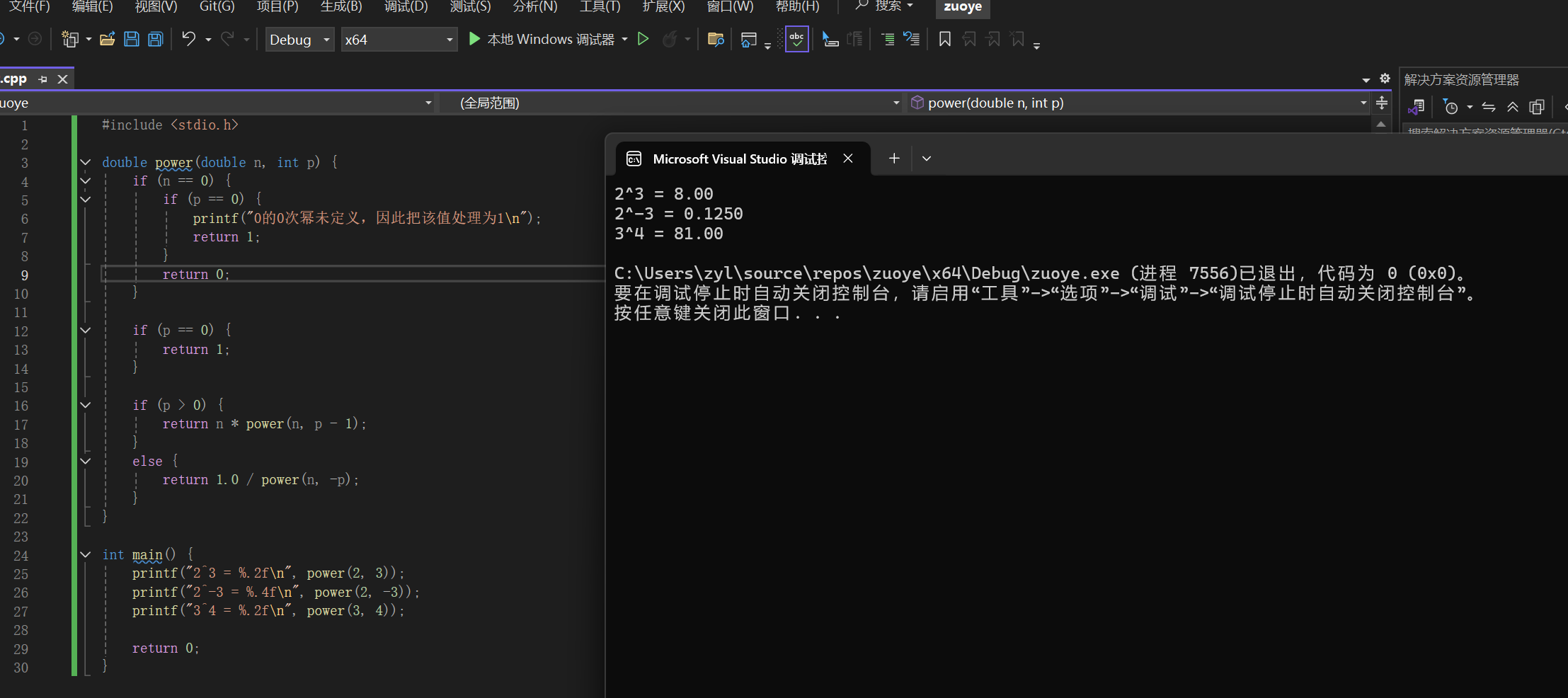1568x698 pixels.
Task: Start without debugging using the outlined play icon
Action: [643, 39]
